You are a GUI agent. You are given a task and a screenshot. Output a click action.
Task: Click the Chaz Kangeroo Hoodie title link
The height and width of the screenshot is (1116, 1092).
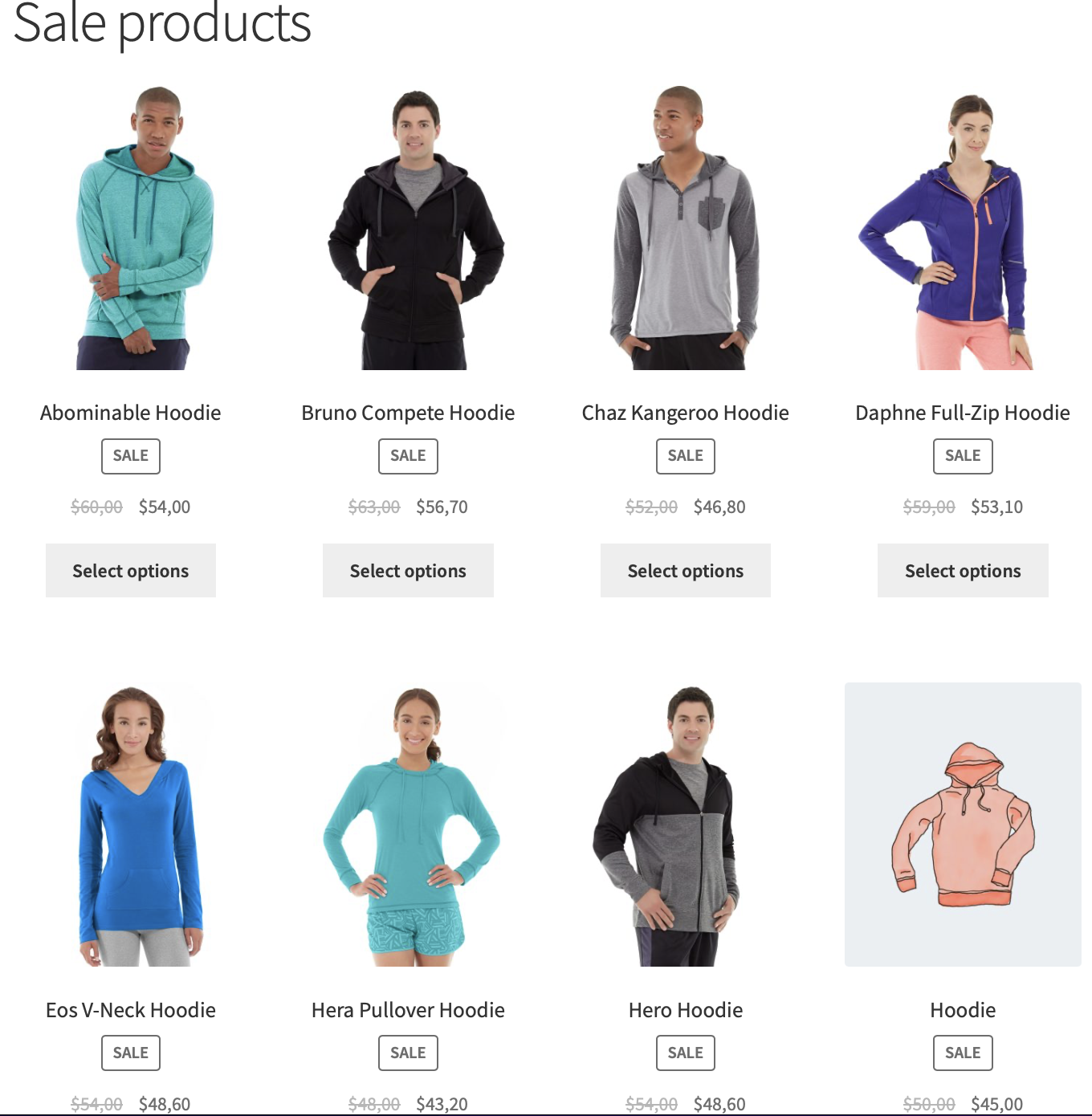tap(686, 413)
